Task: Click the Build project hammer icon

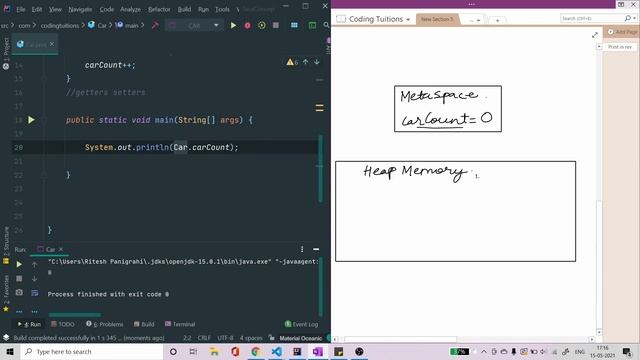Action: pos(155,25)
